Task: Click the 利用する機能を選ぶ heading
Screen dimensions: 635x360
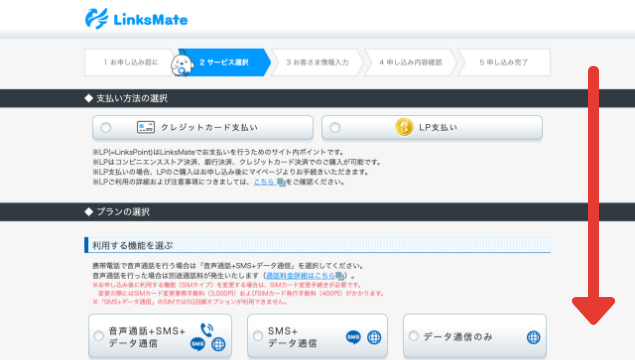Action: tap(132, 245)
